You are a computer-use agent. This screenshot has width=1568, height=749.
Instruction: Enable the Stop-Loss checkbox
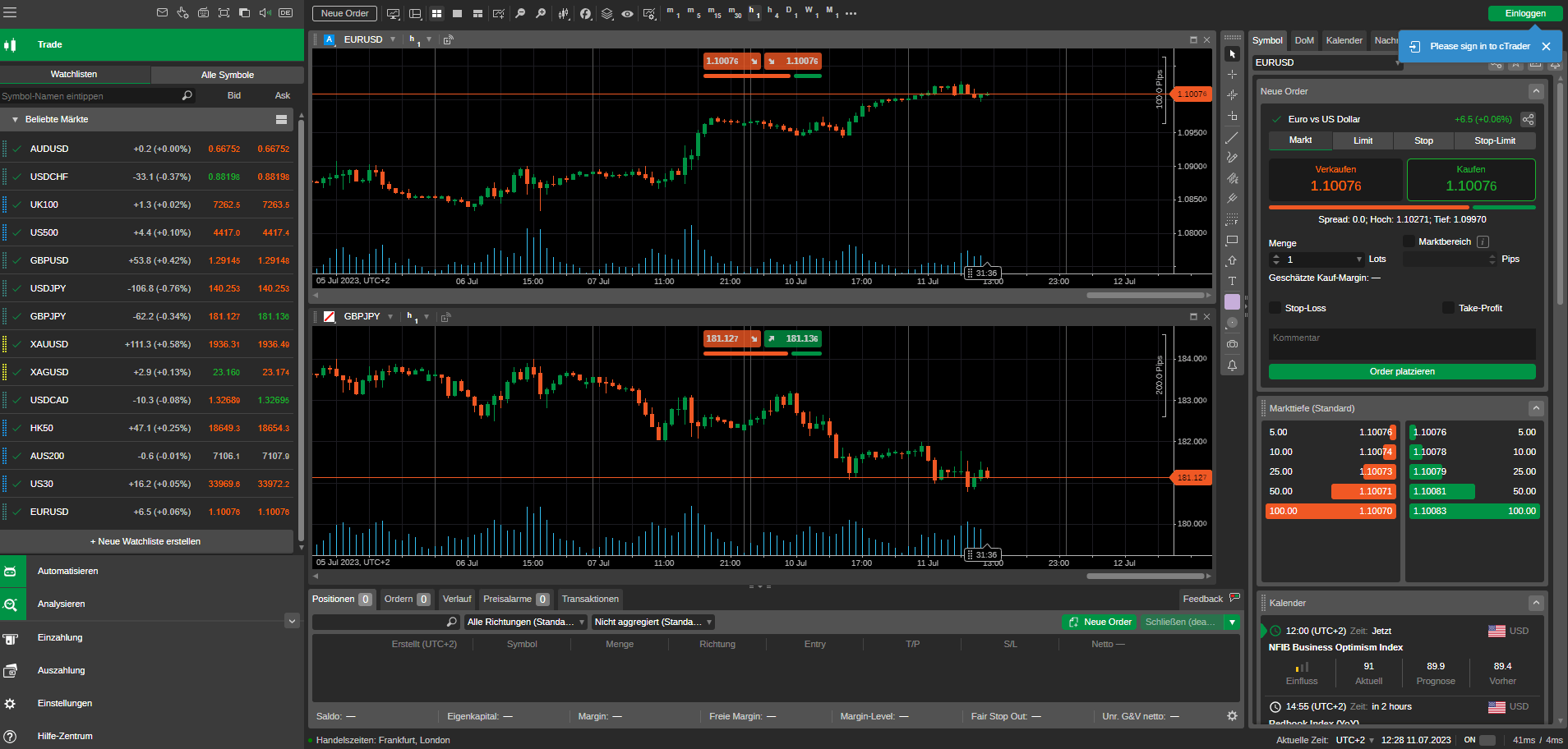tap(1275, 308)
